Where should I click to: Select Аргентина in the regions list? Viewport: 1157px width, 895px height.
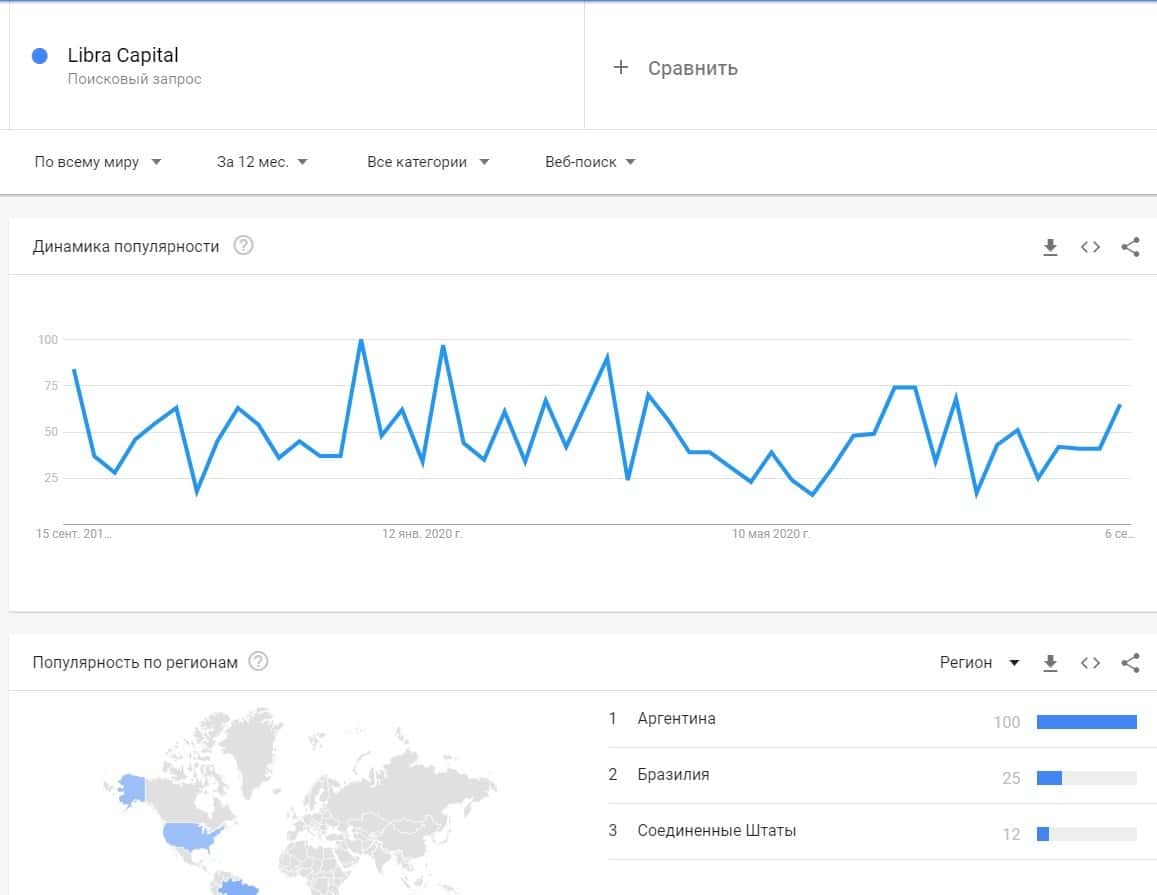coord(676,719)
